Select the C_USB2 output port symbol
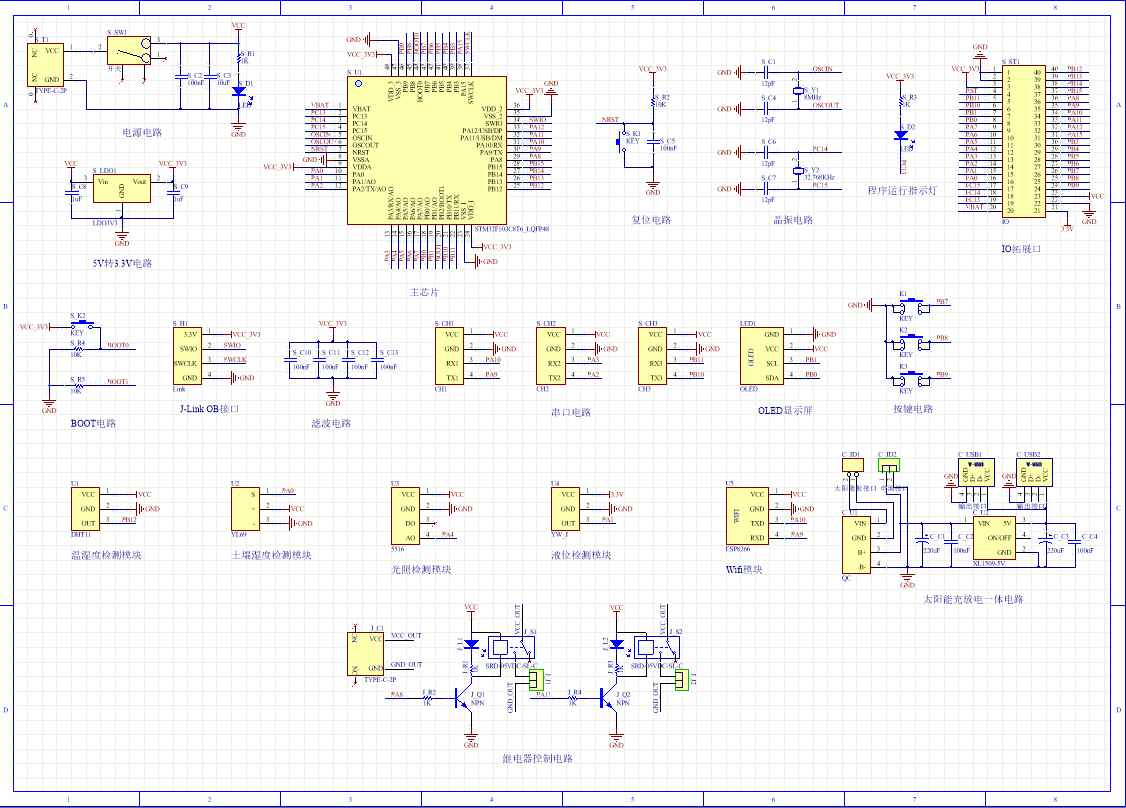This screenshot has width=1126, height=808. point(1034,473)
